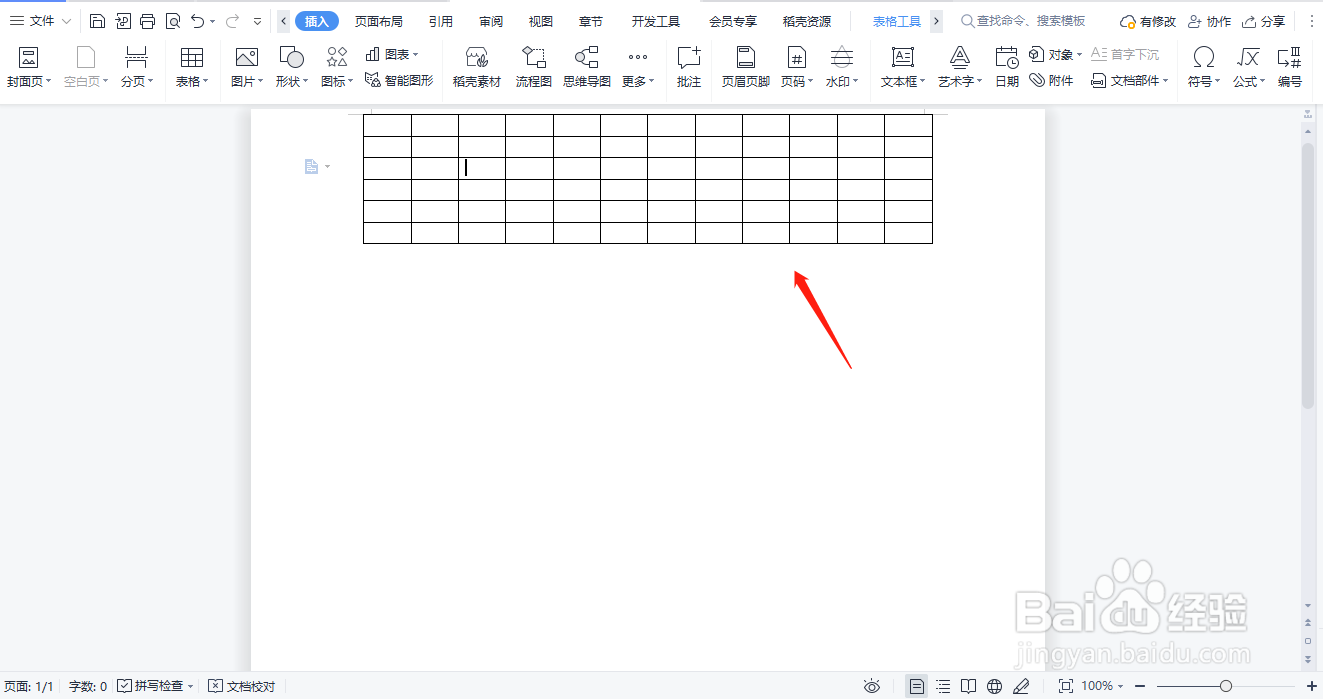Open the View (视图) tab
The width and height of the screenshot is (1323, 699).
541,21
